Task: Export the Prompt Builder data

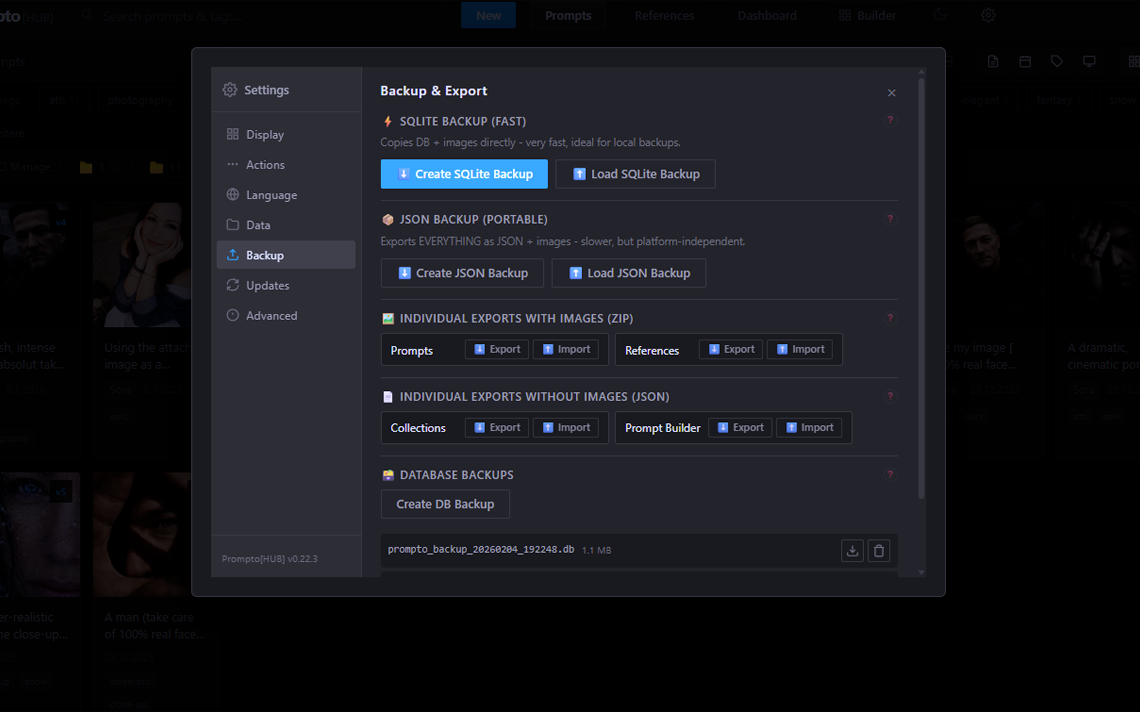Action: click(x=740, y=427)
